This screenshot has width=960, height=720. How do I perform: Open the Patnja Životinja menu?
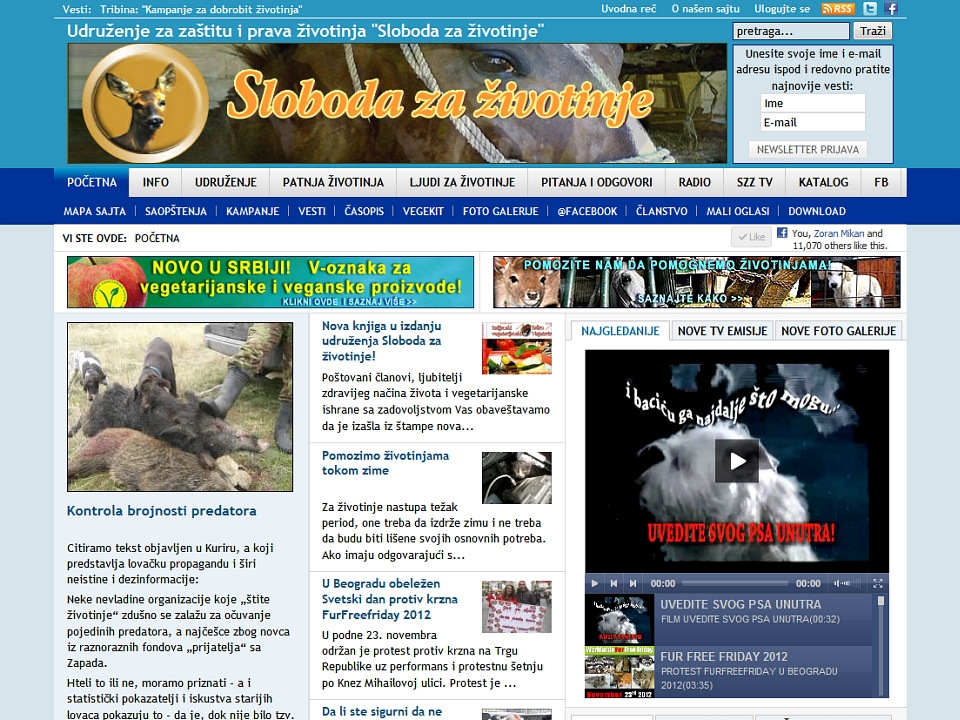click(x=333, y=182)
